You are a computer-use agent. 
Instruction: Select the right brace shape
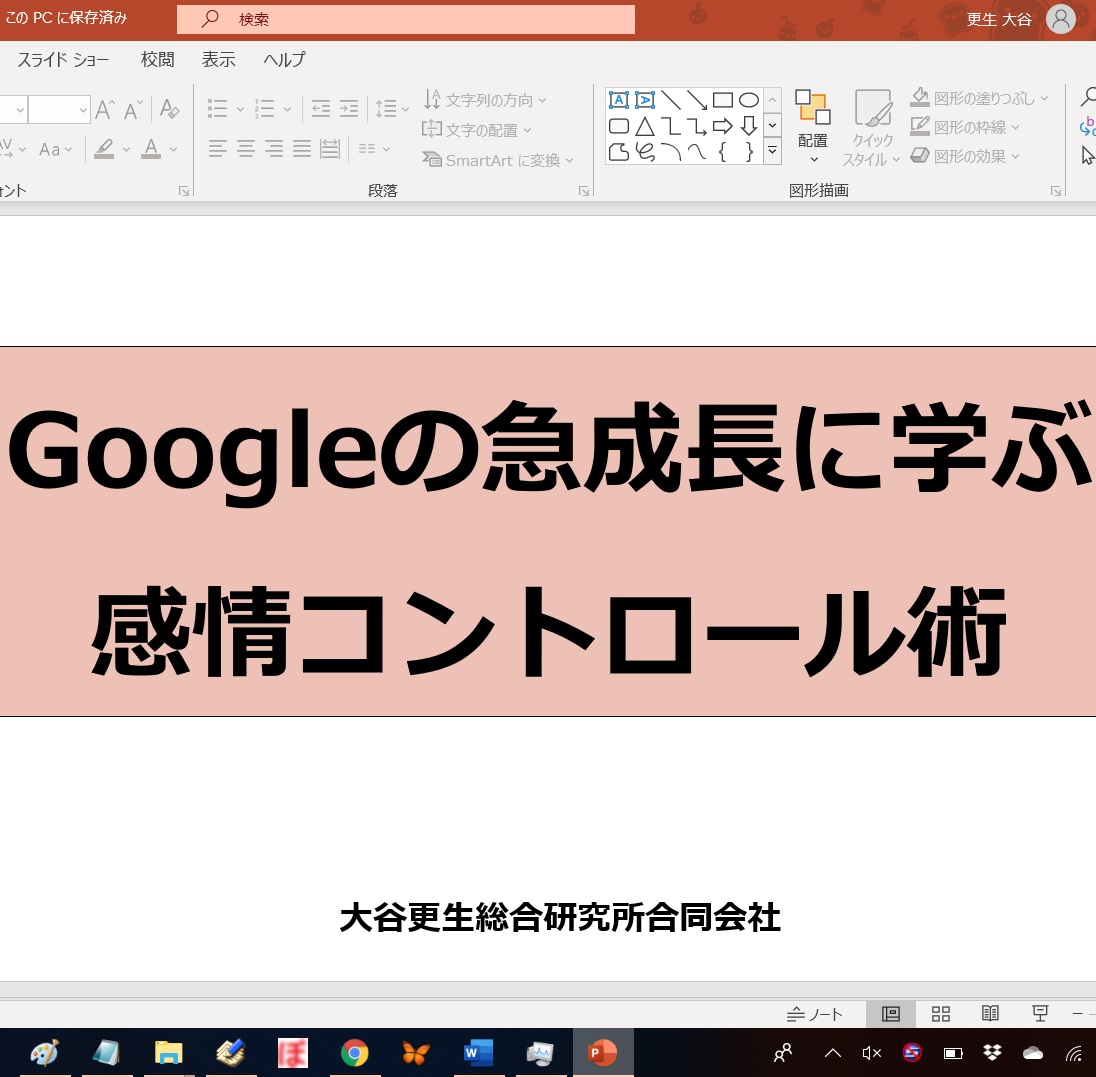[x=749, y=152]
